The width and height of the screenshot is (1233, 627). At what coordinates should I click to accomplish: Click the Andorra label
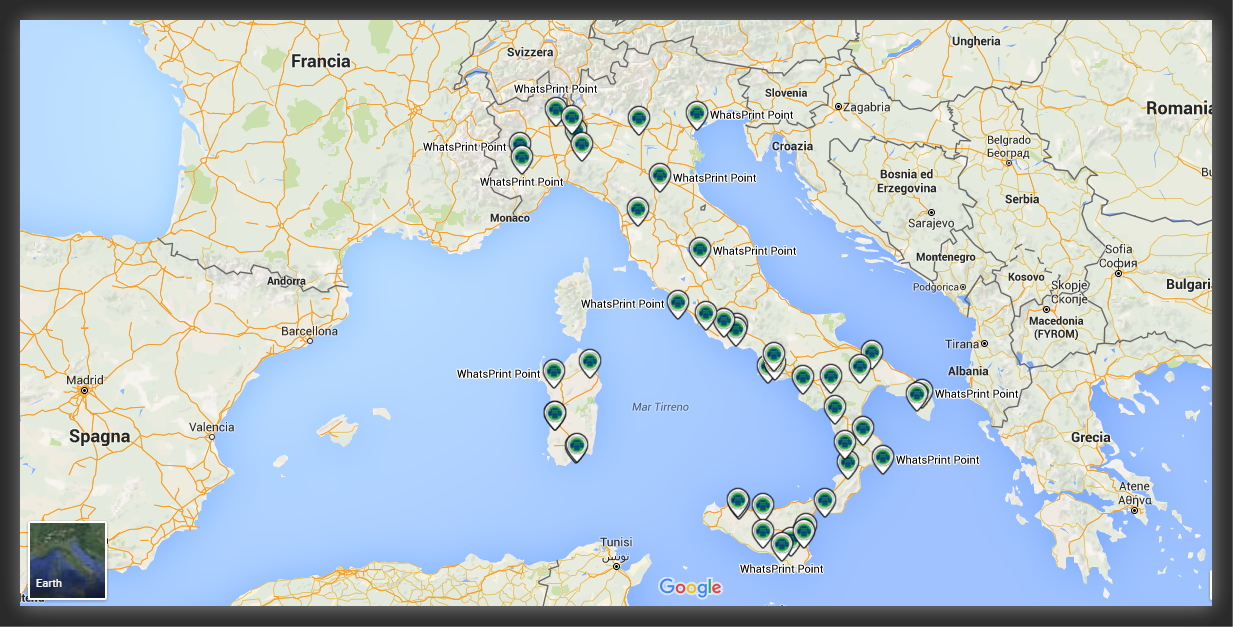tap(286, 281)
